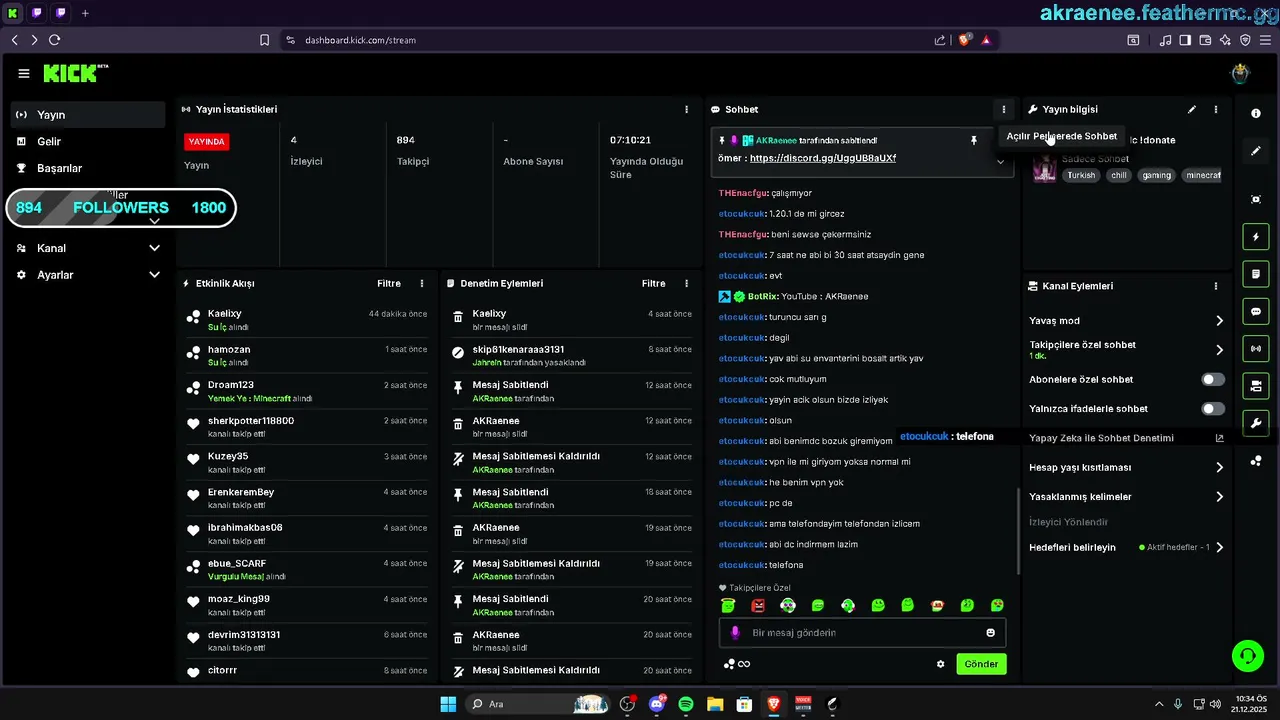The image size is (1280, 720).
Task: Click the stream thumbnail in Yayın bilgisi
Action: (1044, 168)
